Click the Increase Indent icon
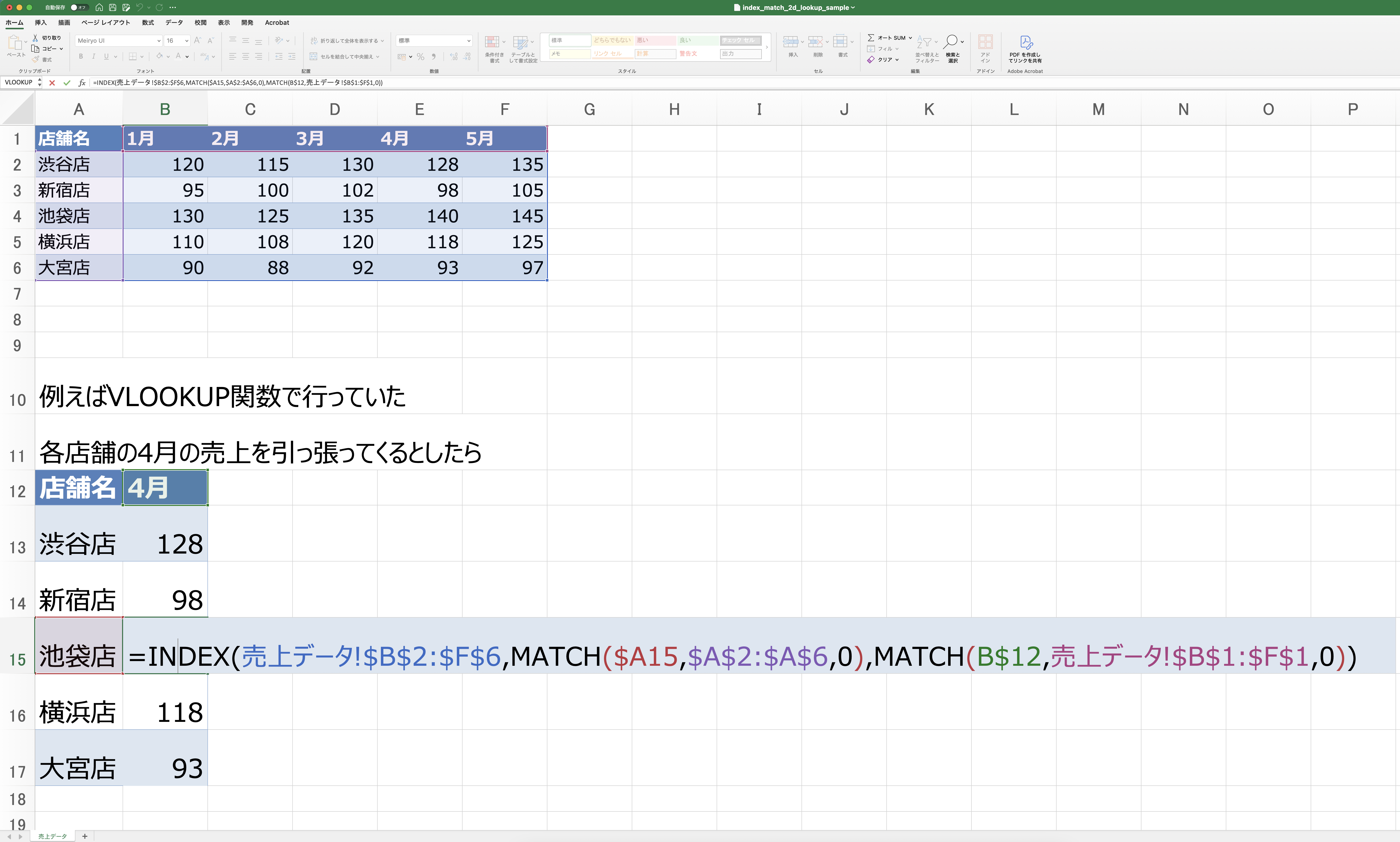Viewport: 1400px width, 842px height. tap(292, 57)
